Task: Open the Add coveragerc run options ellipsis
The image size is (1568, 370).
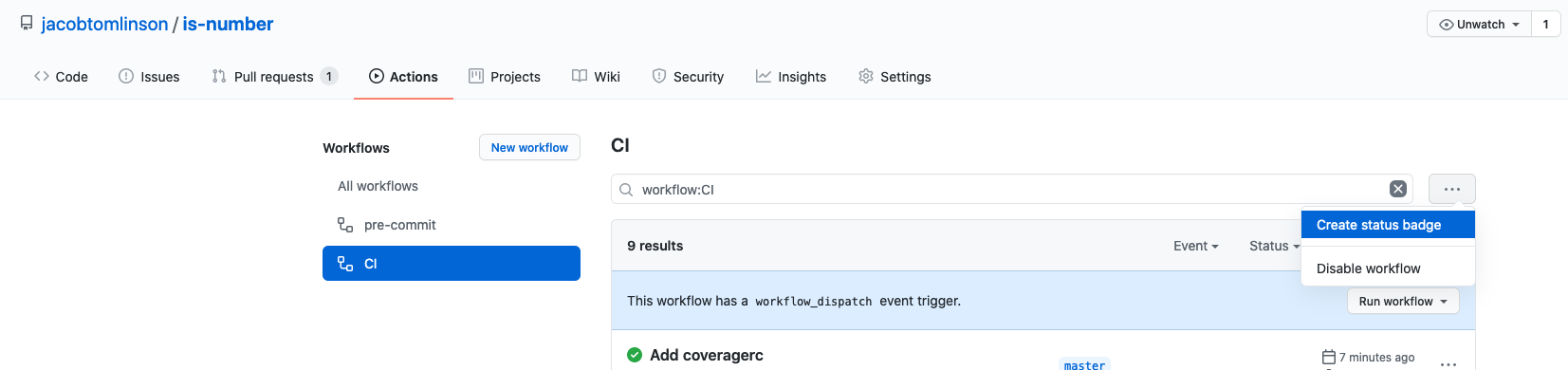Action: (x=1448, y=363)
